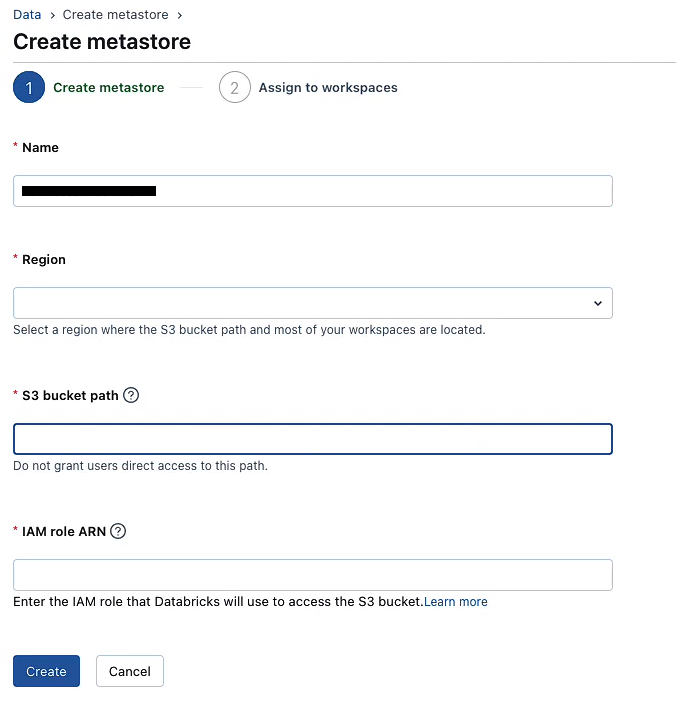Click the Name input field
Image resolution: width=676 pixels, height=717 pixels.
312,191
